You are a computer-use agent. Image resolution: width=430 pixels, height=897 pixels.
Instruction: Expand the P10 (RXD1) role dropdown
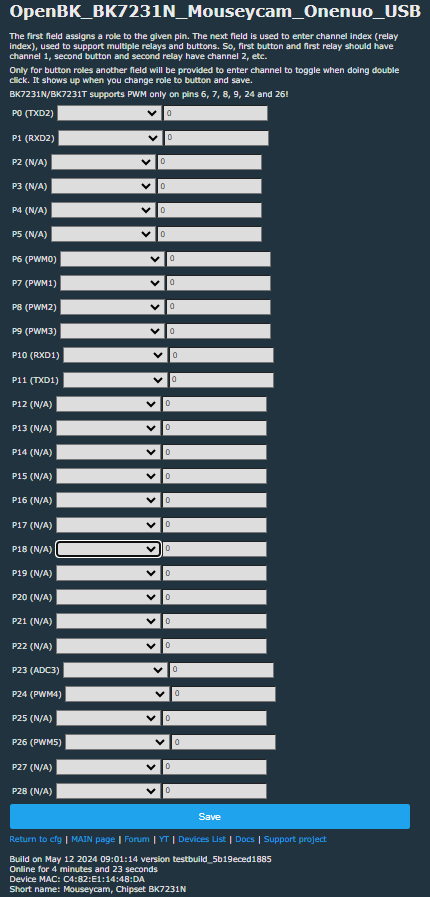pos(116,355)
